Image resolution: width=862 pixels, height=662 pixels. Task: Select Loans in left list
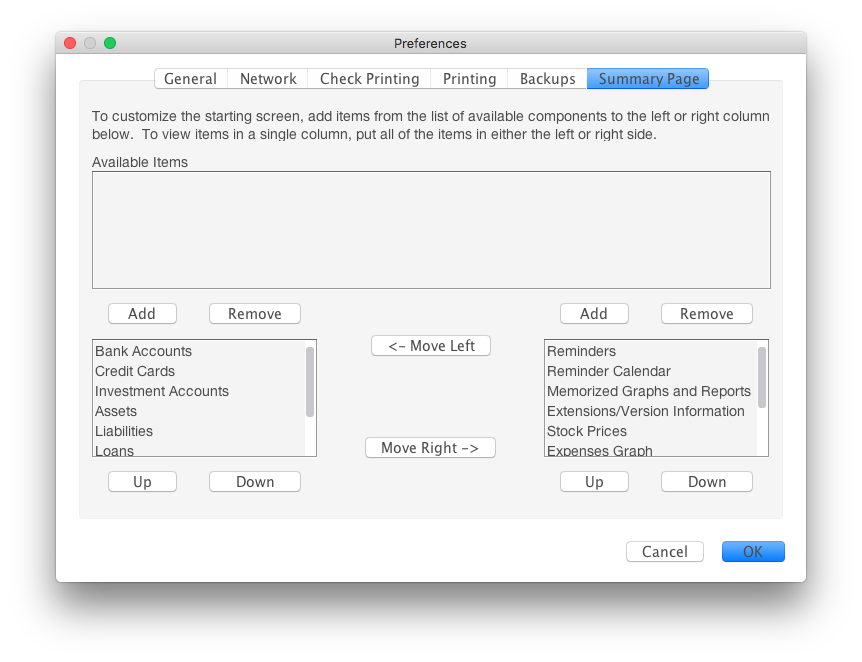pos(199,449)
